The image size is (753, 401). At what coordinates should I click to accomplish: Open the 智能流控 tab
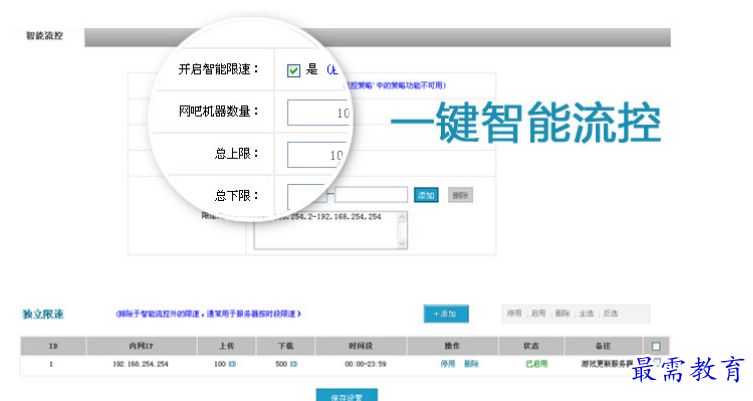click(x=44, y=36)
